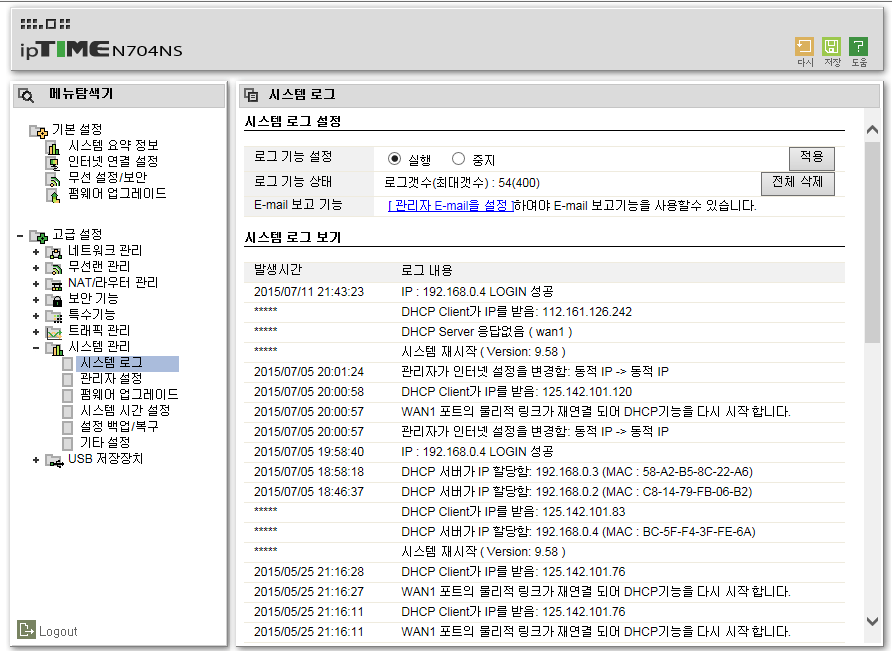Open the 설정 백업/복구 menu item
The height and width of the screenshot is (651, 892).
click(x=119, y=426)
